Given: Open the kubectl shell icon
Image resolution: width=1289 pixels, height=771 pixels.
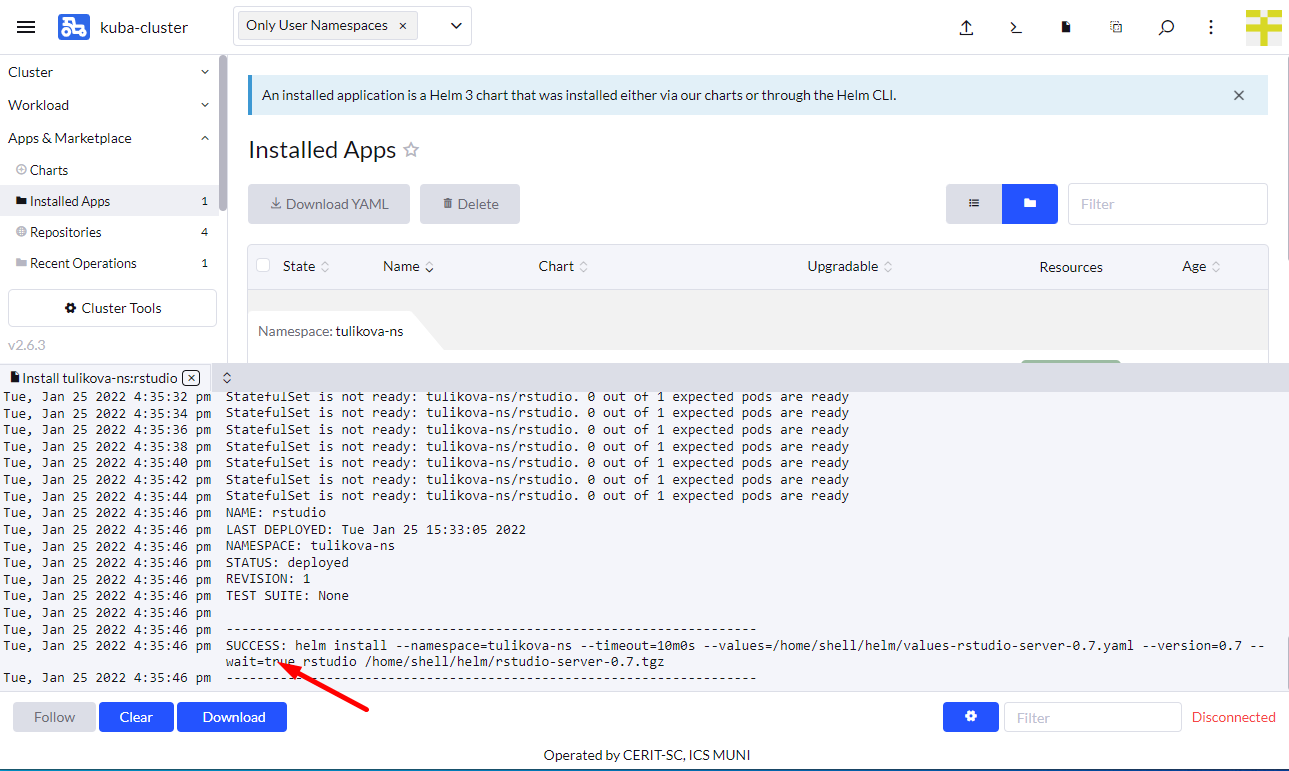Looking at the screenshot, I should click(1016, 28).
